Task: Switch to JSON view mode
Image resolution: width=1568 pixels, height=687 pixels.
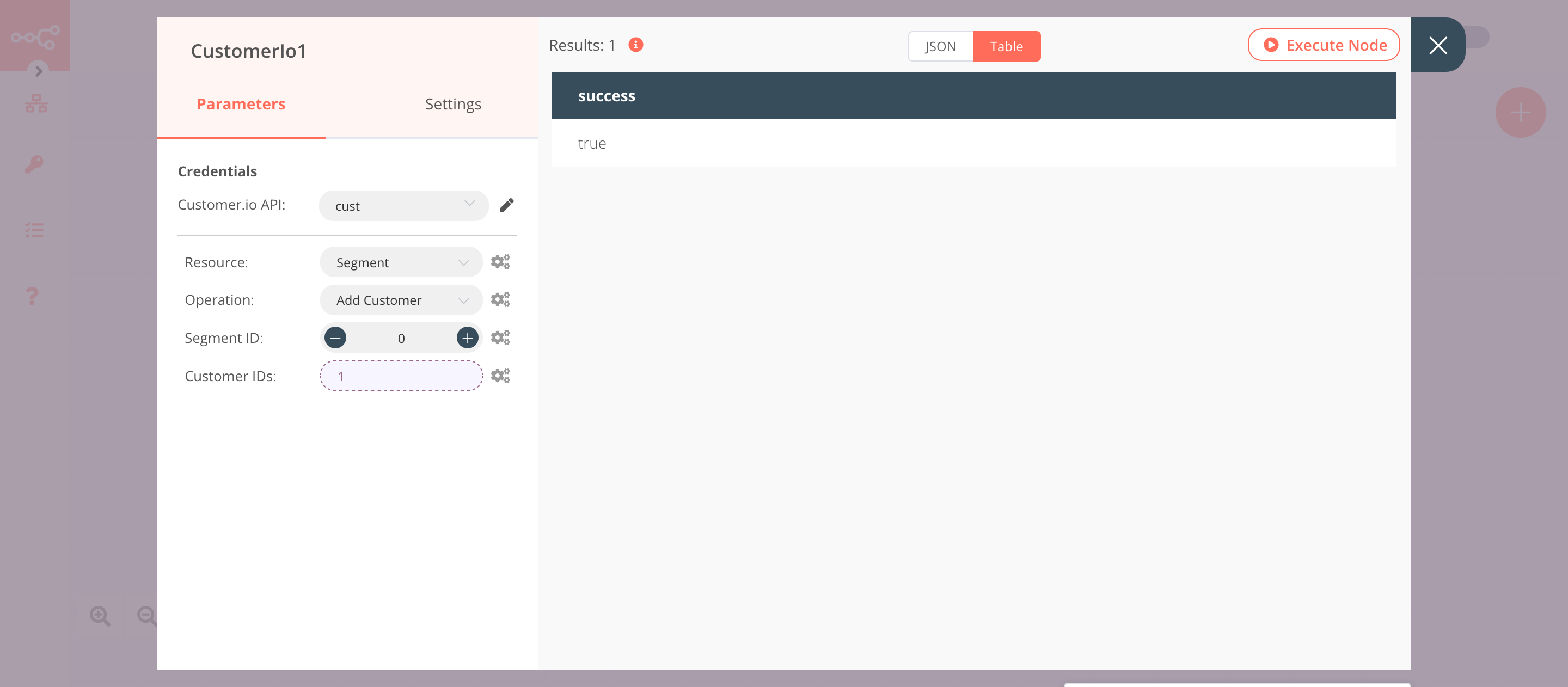Action: pos(940,46)
